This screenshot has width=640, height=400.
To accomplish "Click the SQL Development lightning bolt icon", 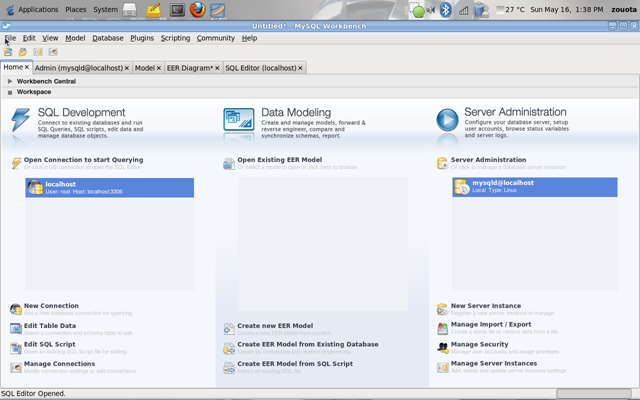I will tap(20, 120).
